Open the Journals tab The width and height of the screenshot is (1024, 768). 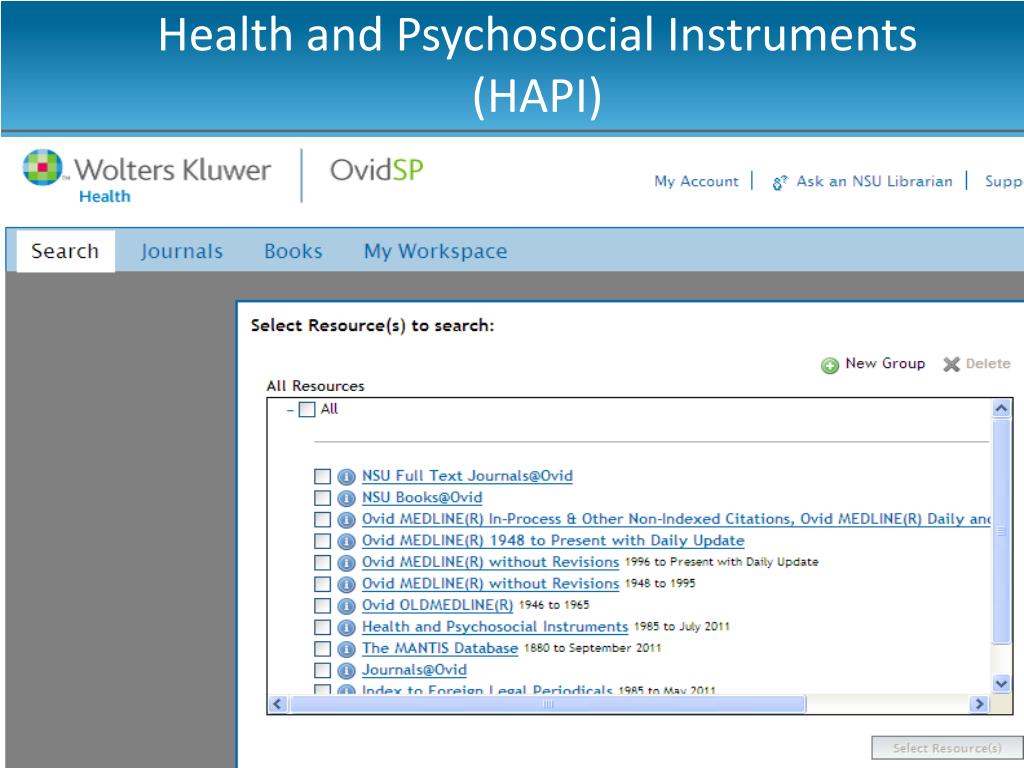182,251
